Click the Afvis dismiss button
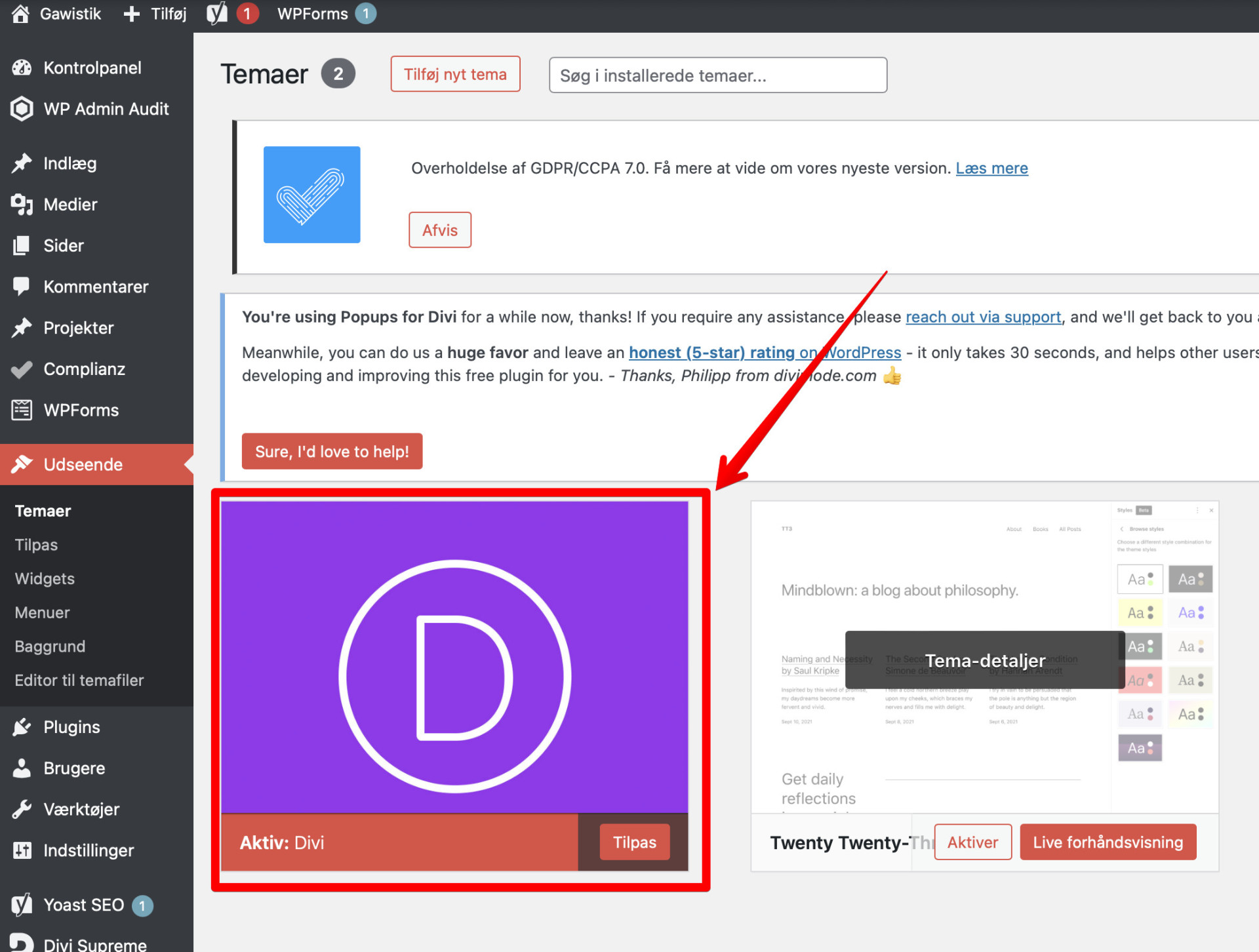Viewport: 1259px width, 952px height. coord(439,230)
